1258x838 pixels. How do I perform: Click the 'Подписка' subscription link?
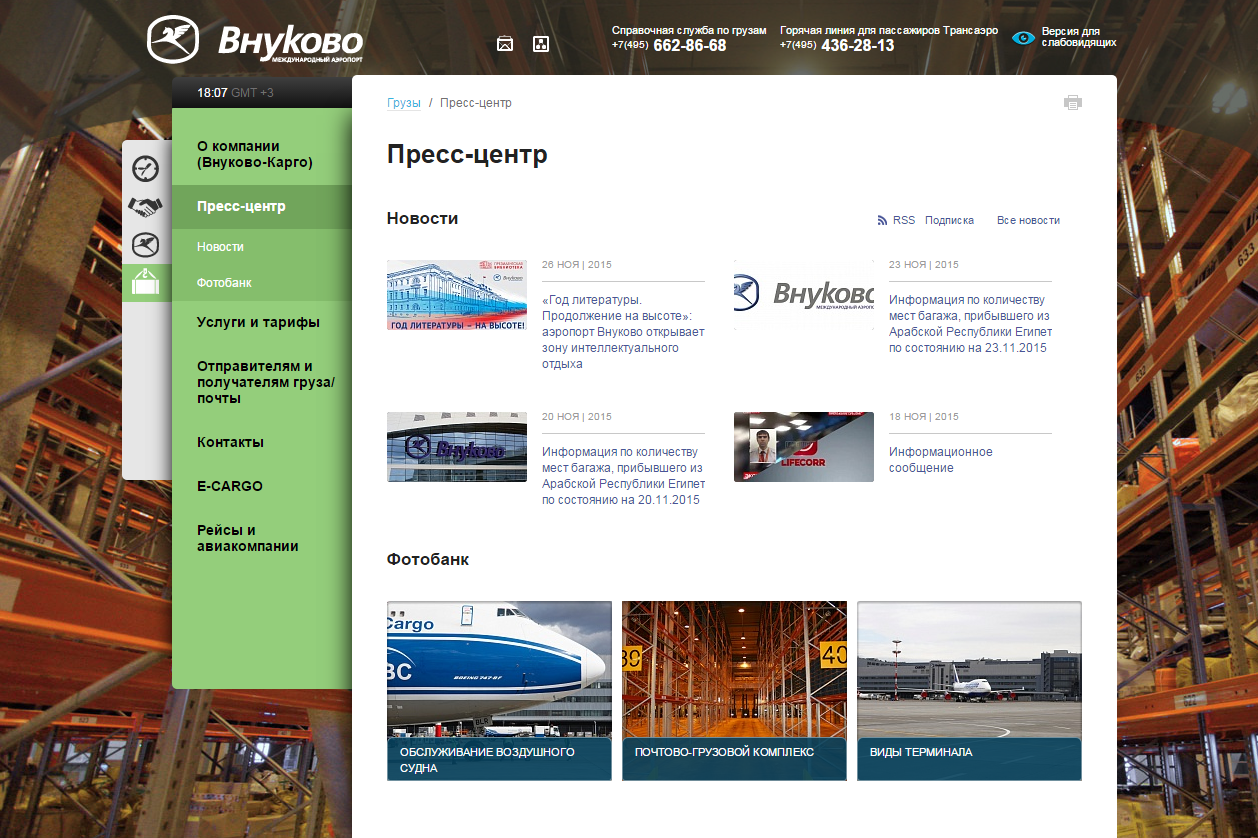tap(949, 220)
